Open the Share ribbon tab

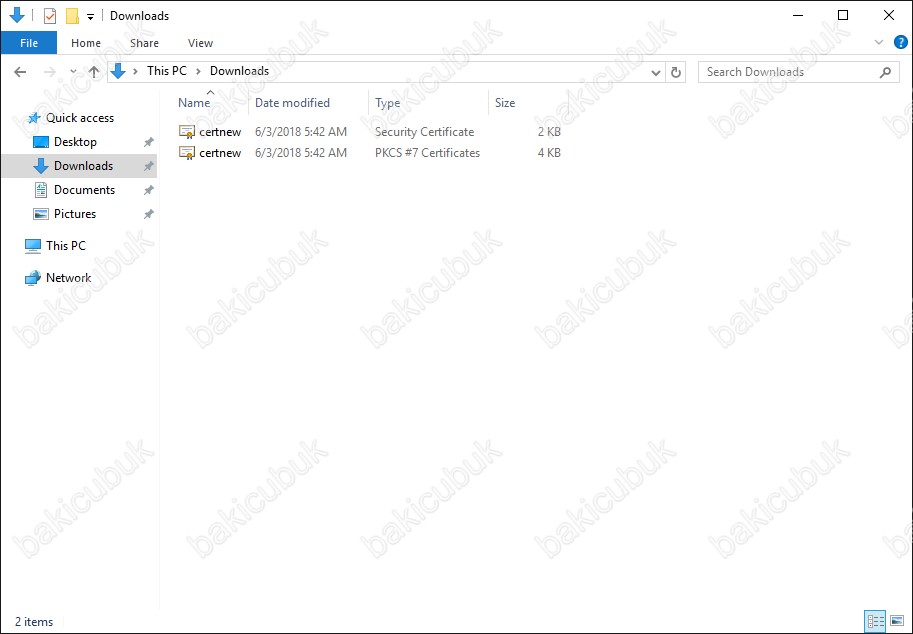(144, 43)
